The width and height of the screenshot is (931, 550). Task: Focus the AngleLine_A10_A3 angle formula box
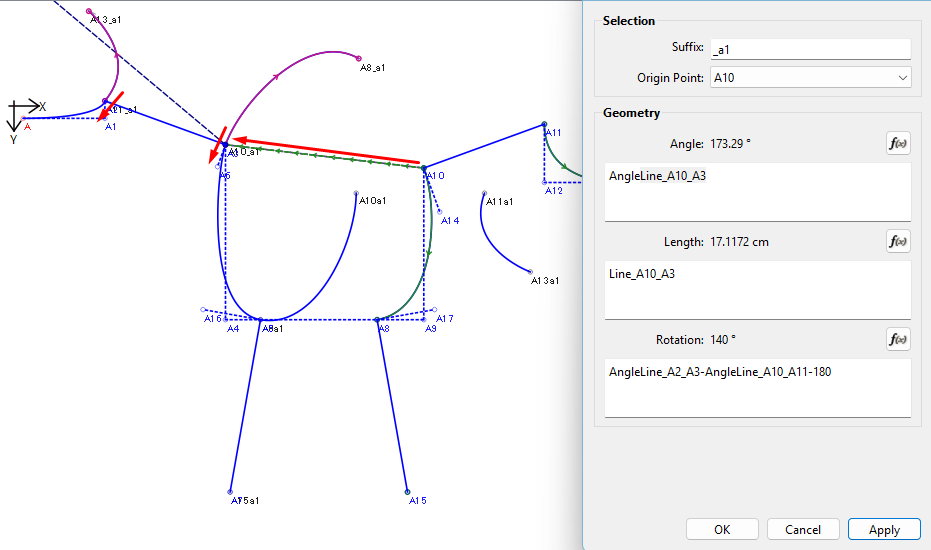tap(757, 191)
